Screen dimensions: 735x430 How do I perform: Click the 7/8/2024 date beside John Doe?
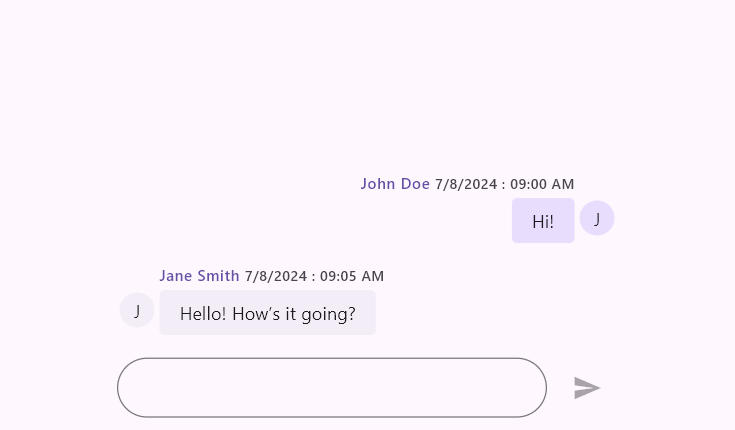[x=466, y=184]
